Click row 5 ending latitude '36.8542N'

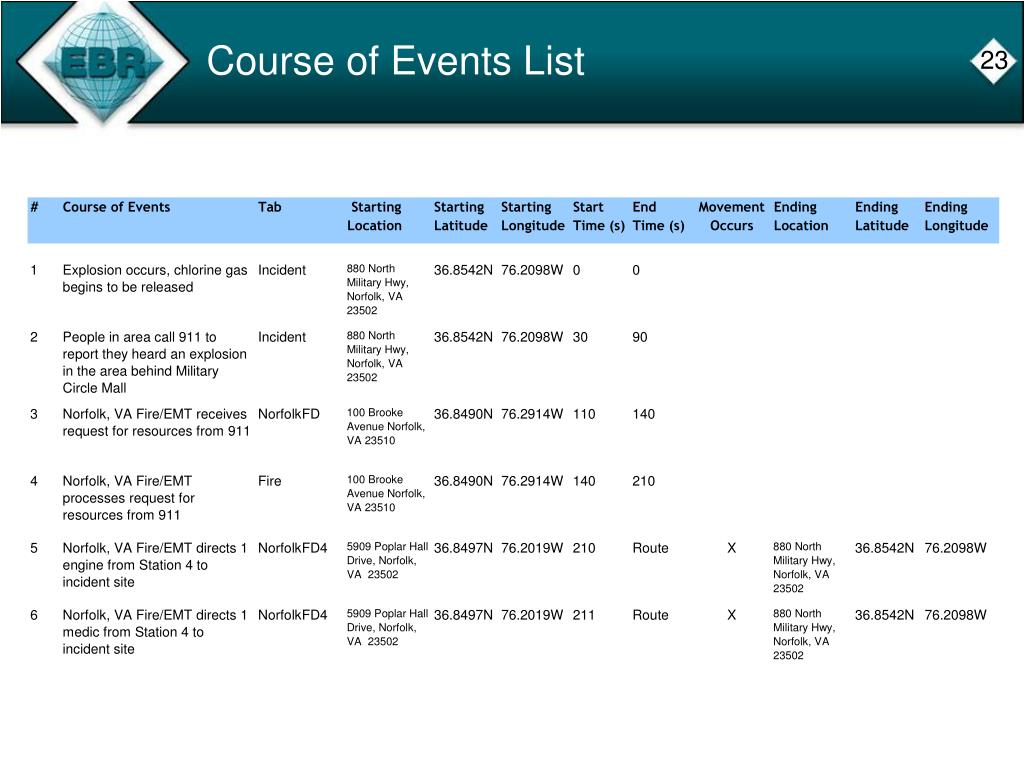coord(884,548)
